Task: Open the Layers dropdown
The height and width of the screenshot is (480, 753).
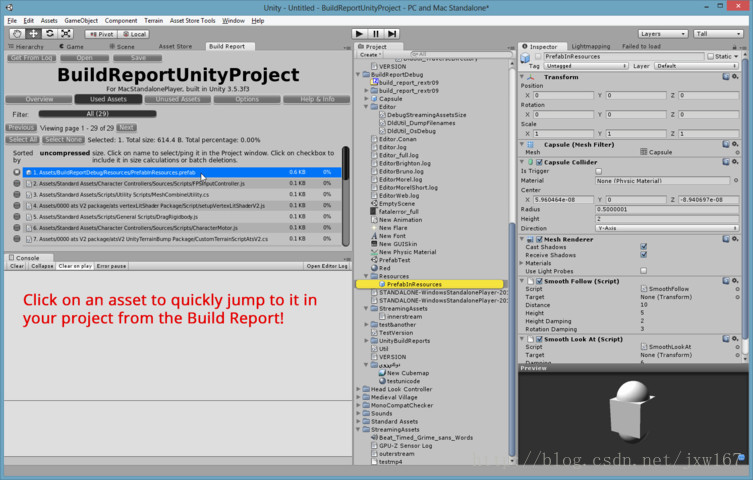Action: click(x=663, y=34)
